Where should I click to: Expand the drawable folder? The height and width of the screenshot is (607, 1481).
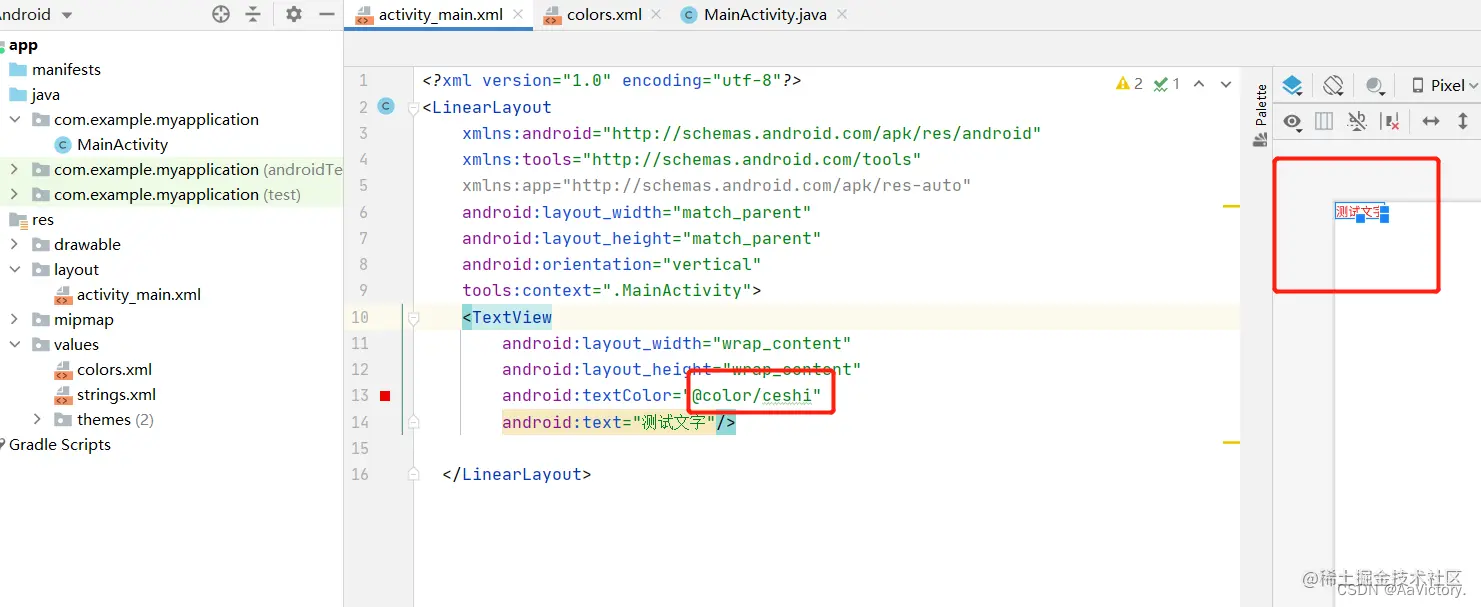point(15,244)
